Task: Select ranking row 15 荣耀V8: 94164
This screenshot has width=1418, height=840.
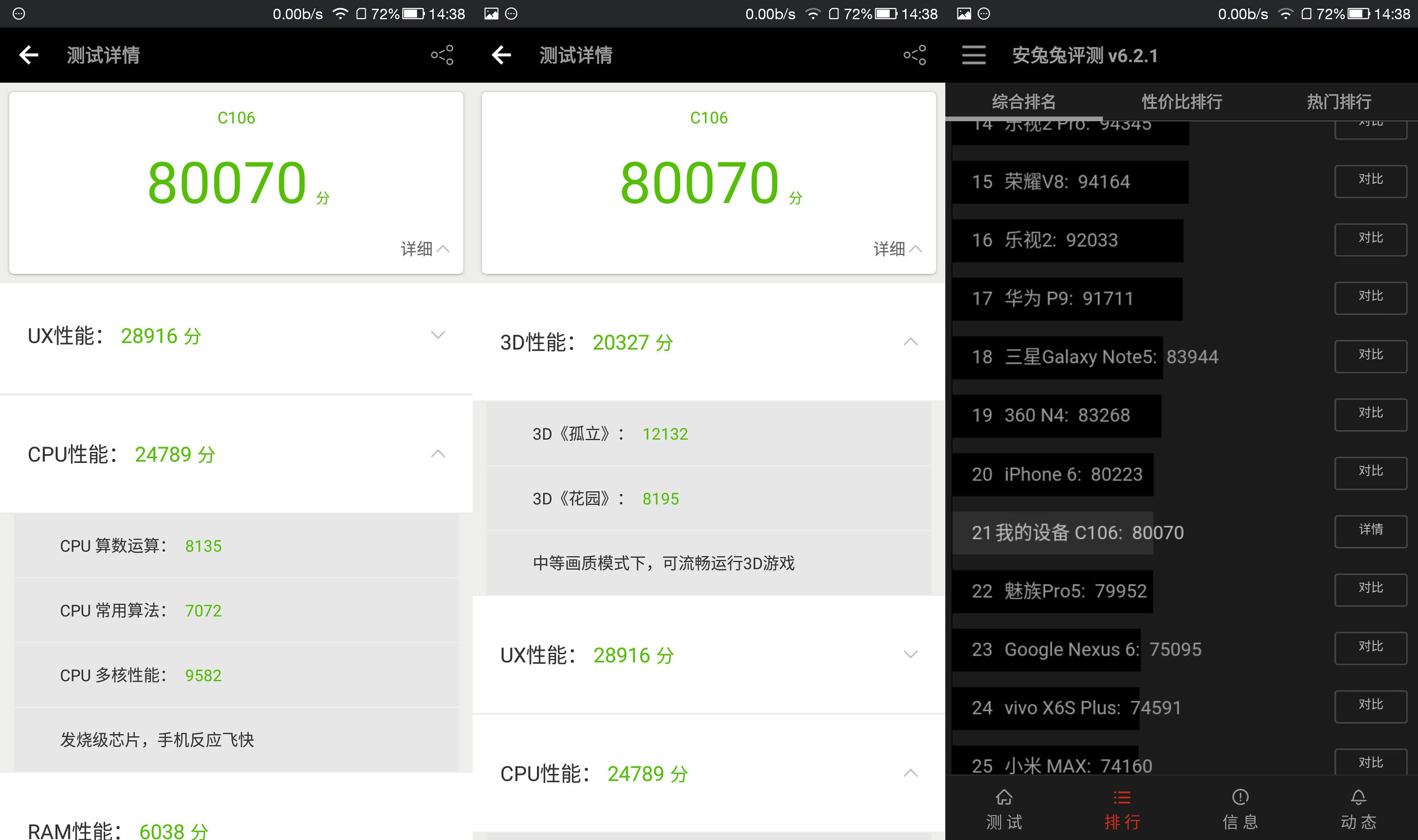Action: [x=1070, y=182]
